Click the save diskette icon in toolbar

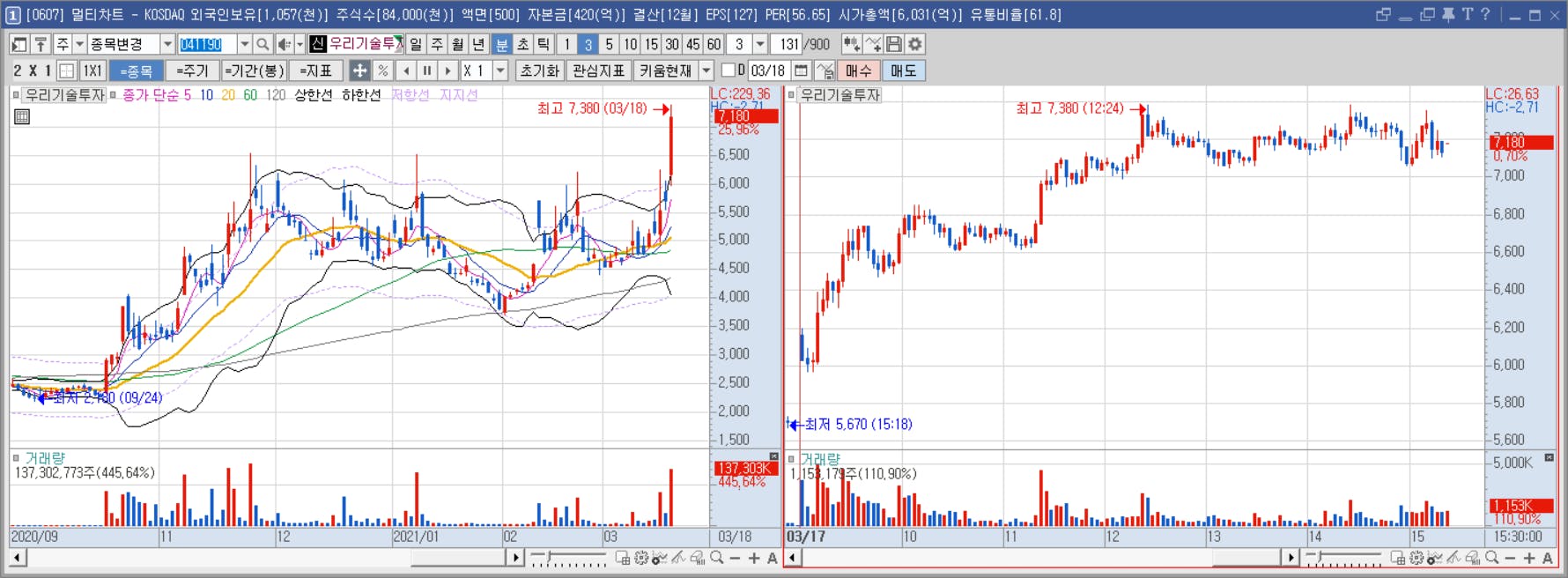coord(894,44)
